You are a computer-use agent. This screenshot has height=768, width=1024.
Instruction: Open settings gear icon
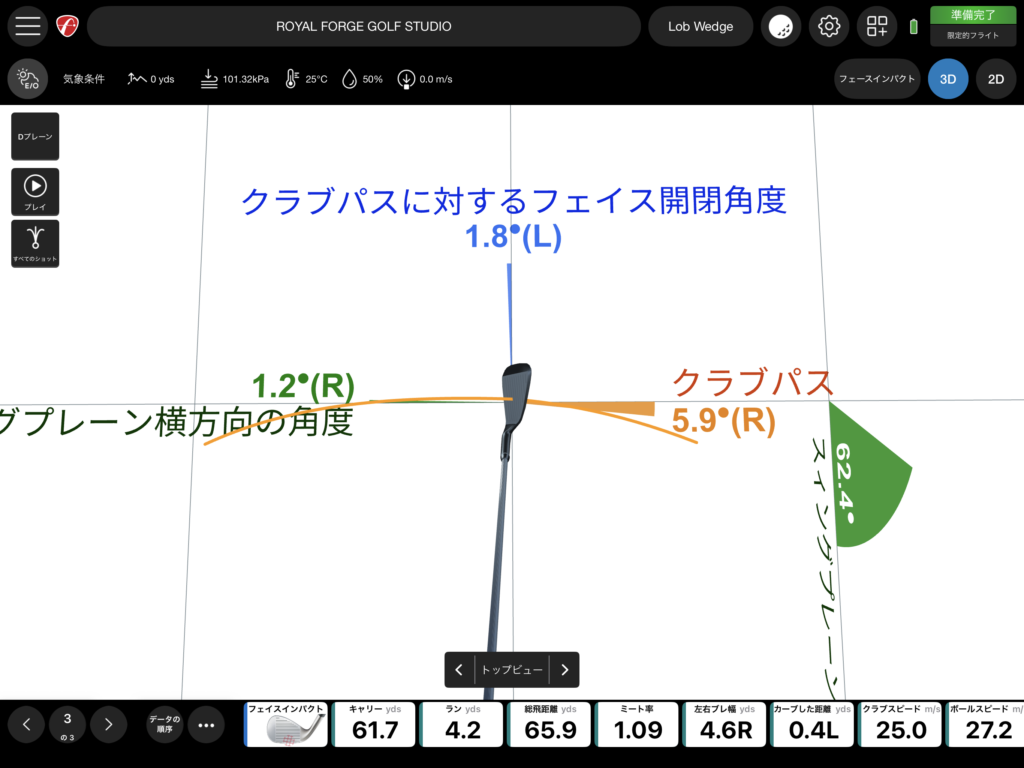[828, 27]
